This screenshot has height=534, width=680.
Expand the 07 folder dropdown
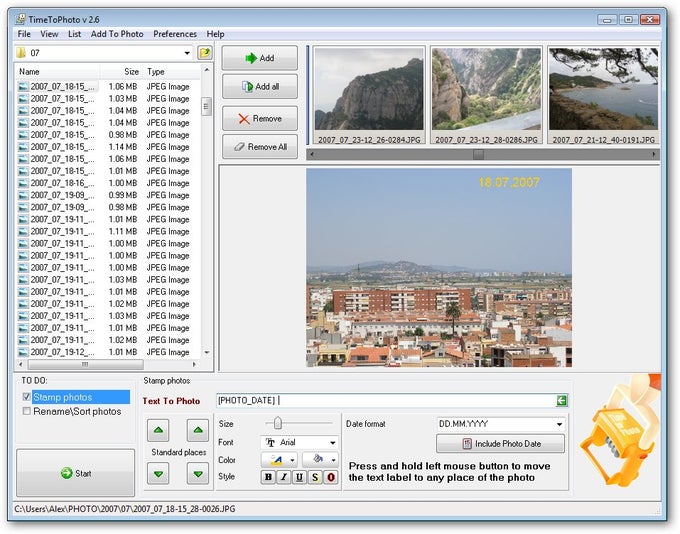point(187,53)
